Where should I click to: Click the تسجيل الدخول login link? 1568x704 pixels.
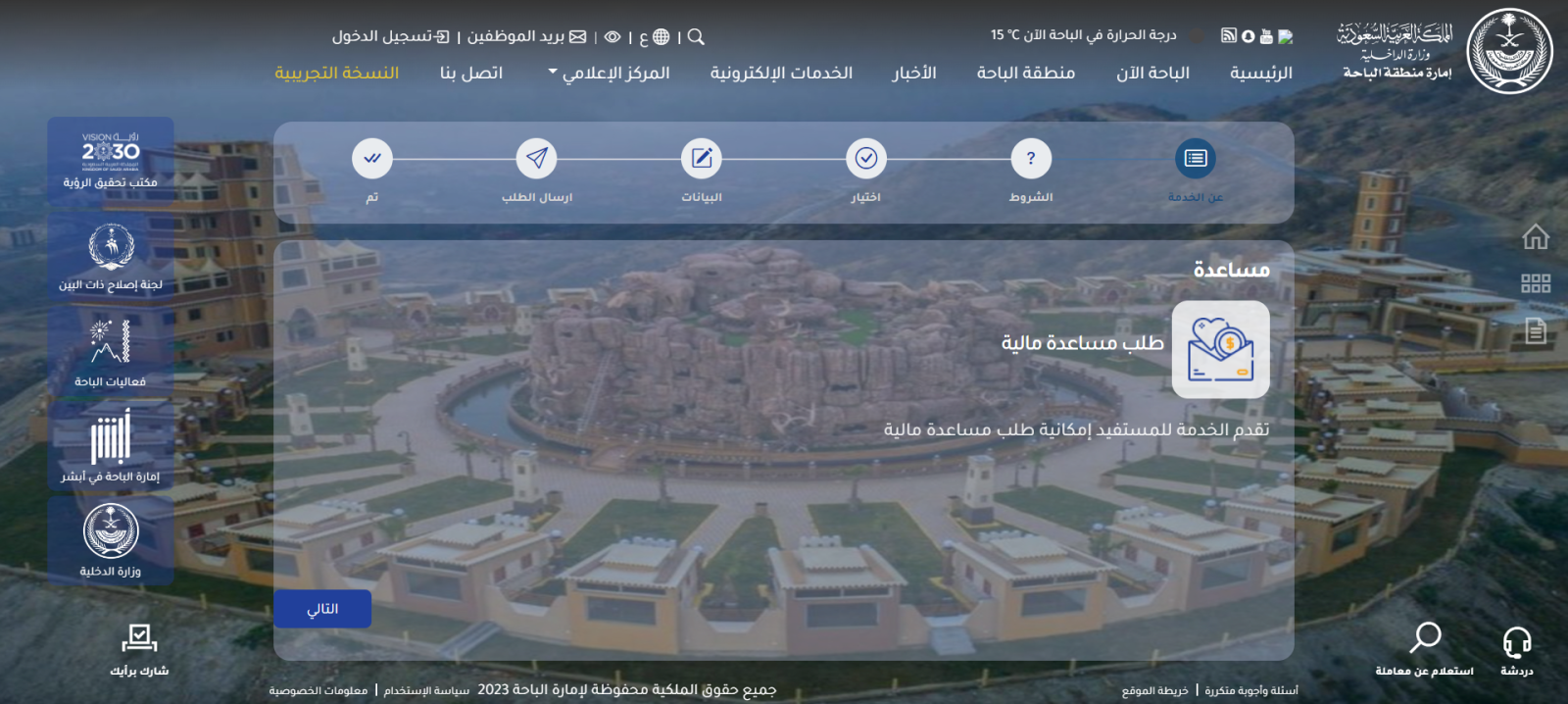click(x=390, y=37)
